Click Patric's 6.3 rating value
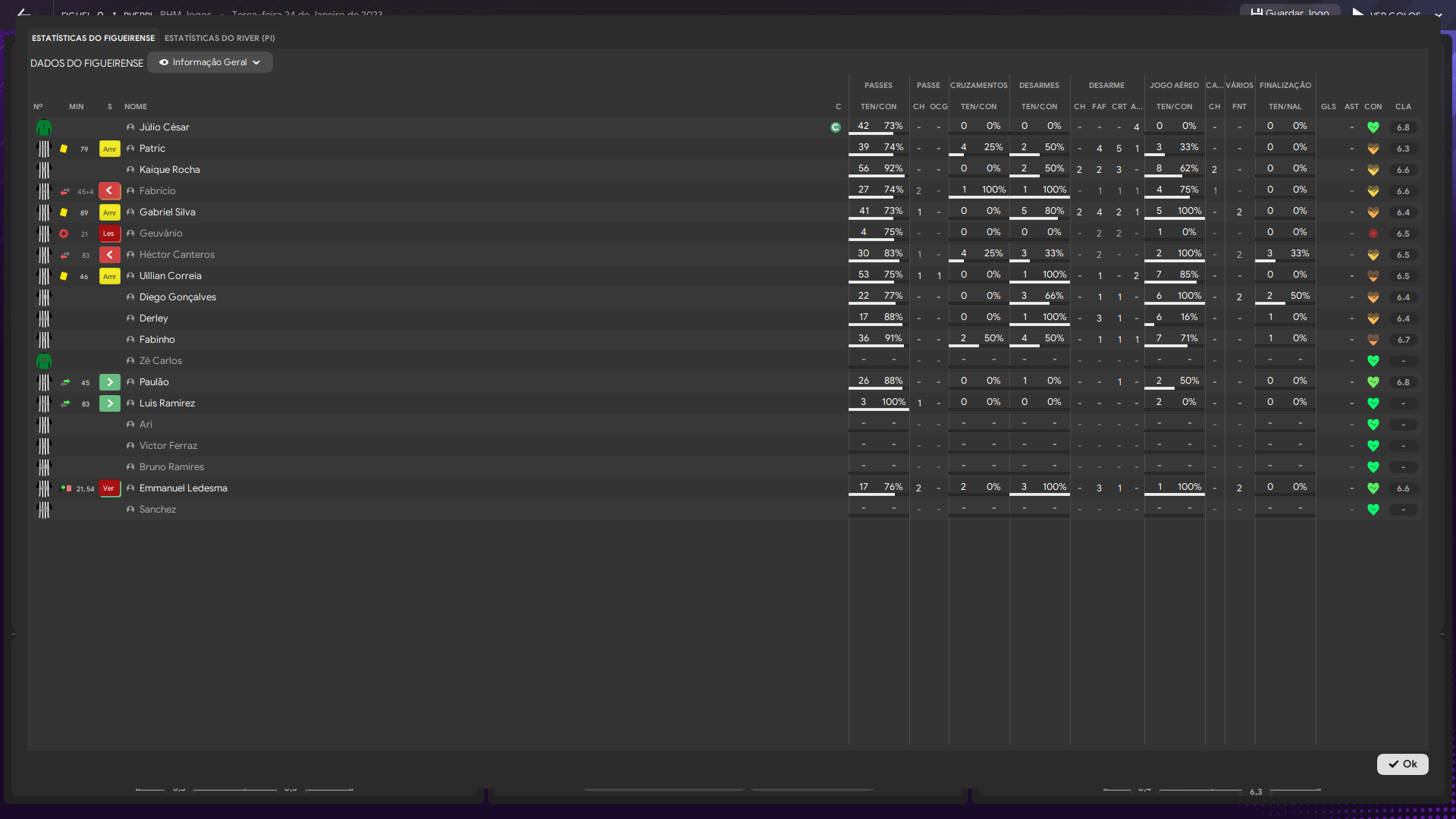1456x819 pixels. (x=1403, y=149)
